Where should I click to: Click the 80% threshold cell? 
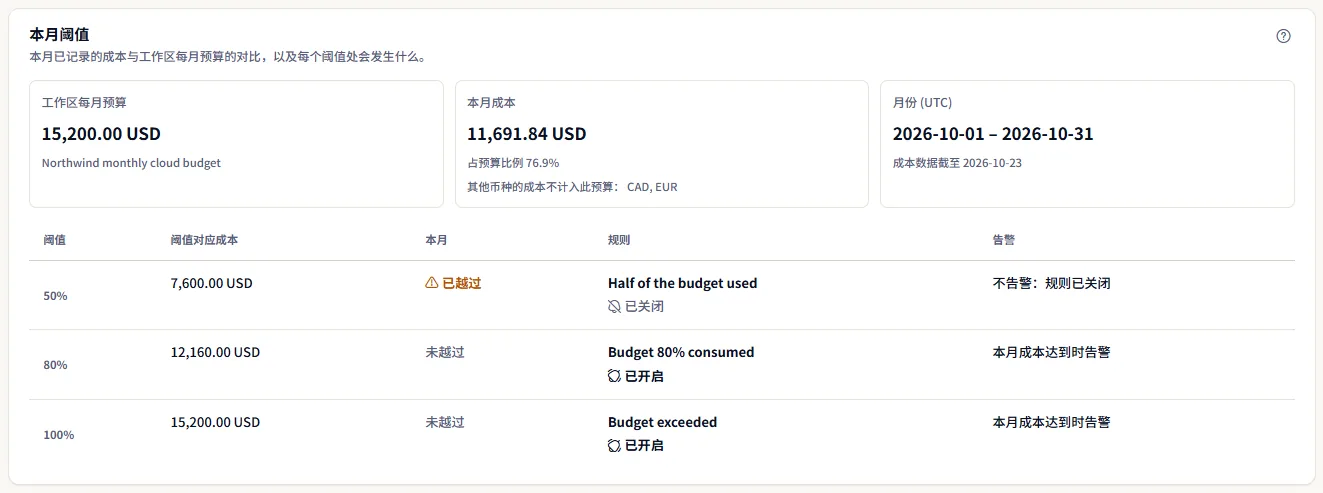coord(55,365)
